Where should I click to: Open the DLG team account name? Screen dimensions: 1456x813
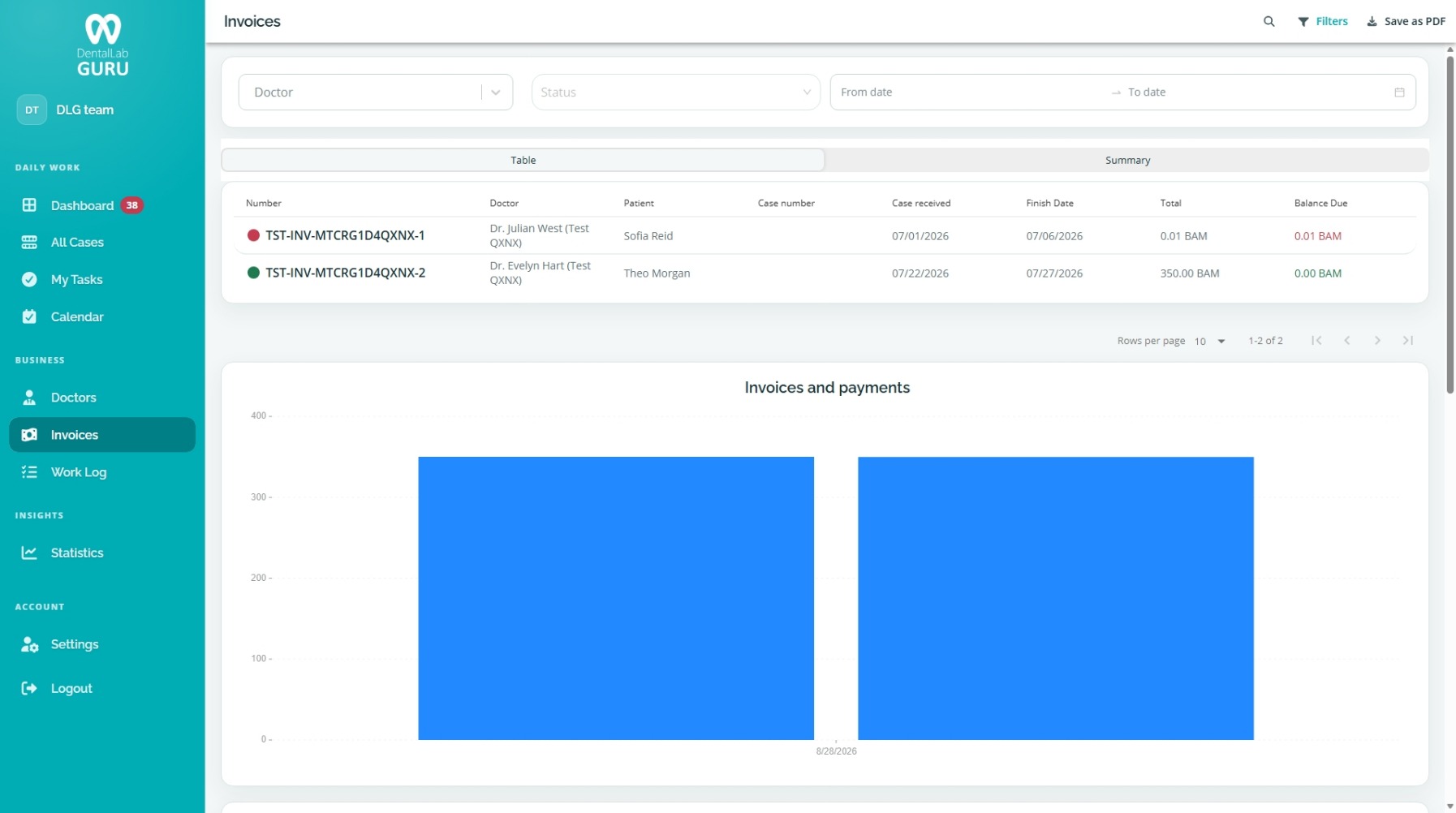click(x=85, y=110)
